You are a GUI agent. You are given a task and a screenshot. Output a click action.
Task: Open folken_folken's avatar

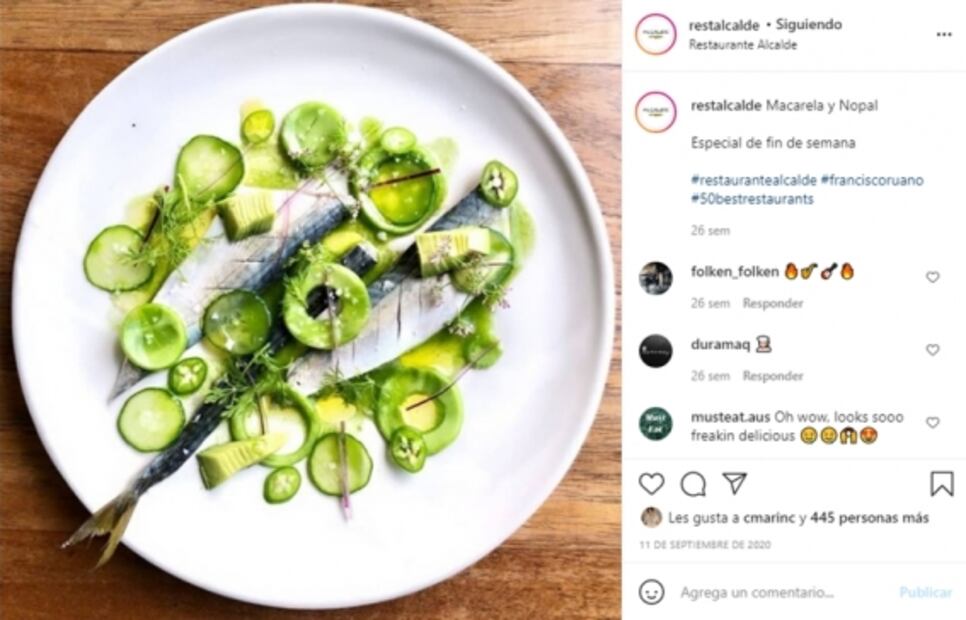(655, 278)
